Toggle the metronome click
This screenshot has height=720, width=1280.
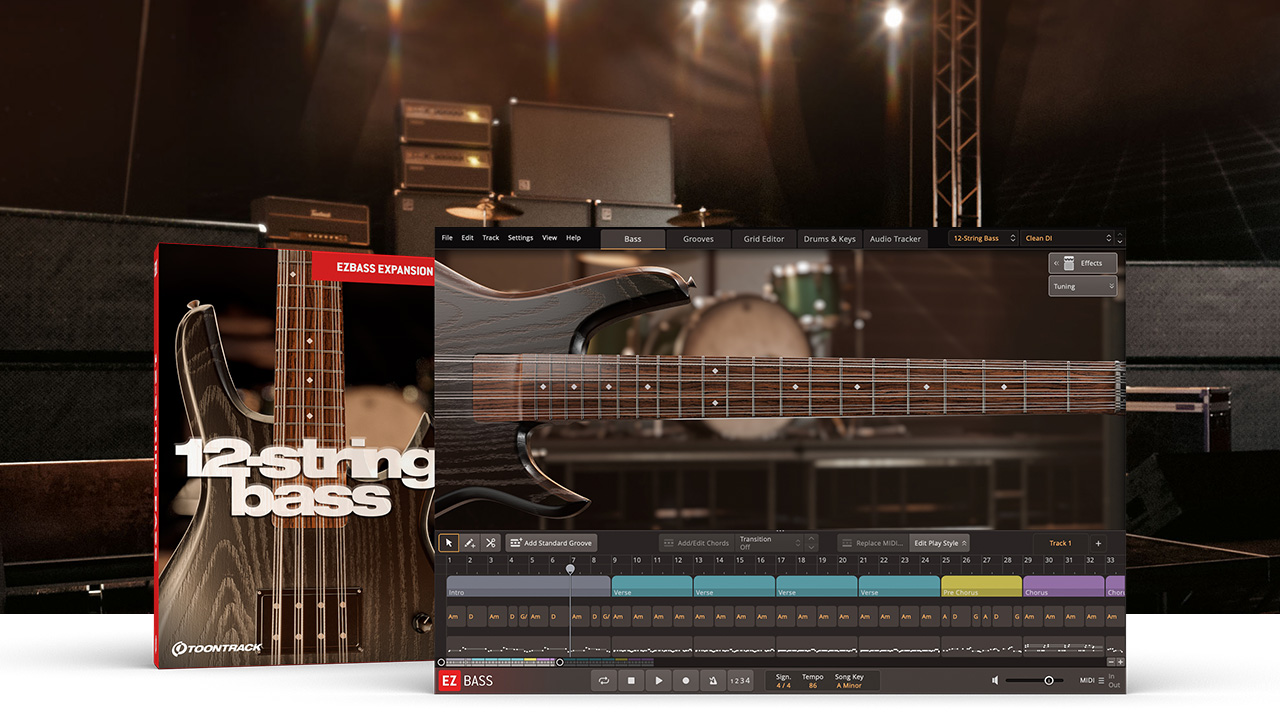tap(713, 681)
